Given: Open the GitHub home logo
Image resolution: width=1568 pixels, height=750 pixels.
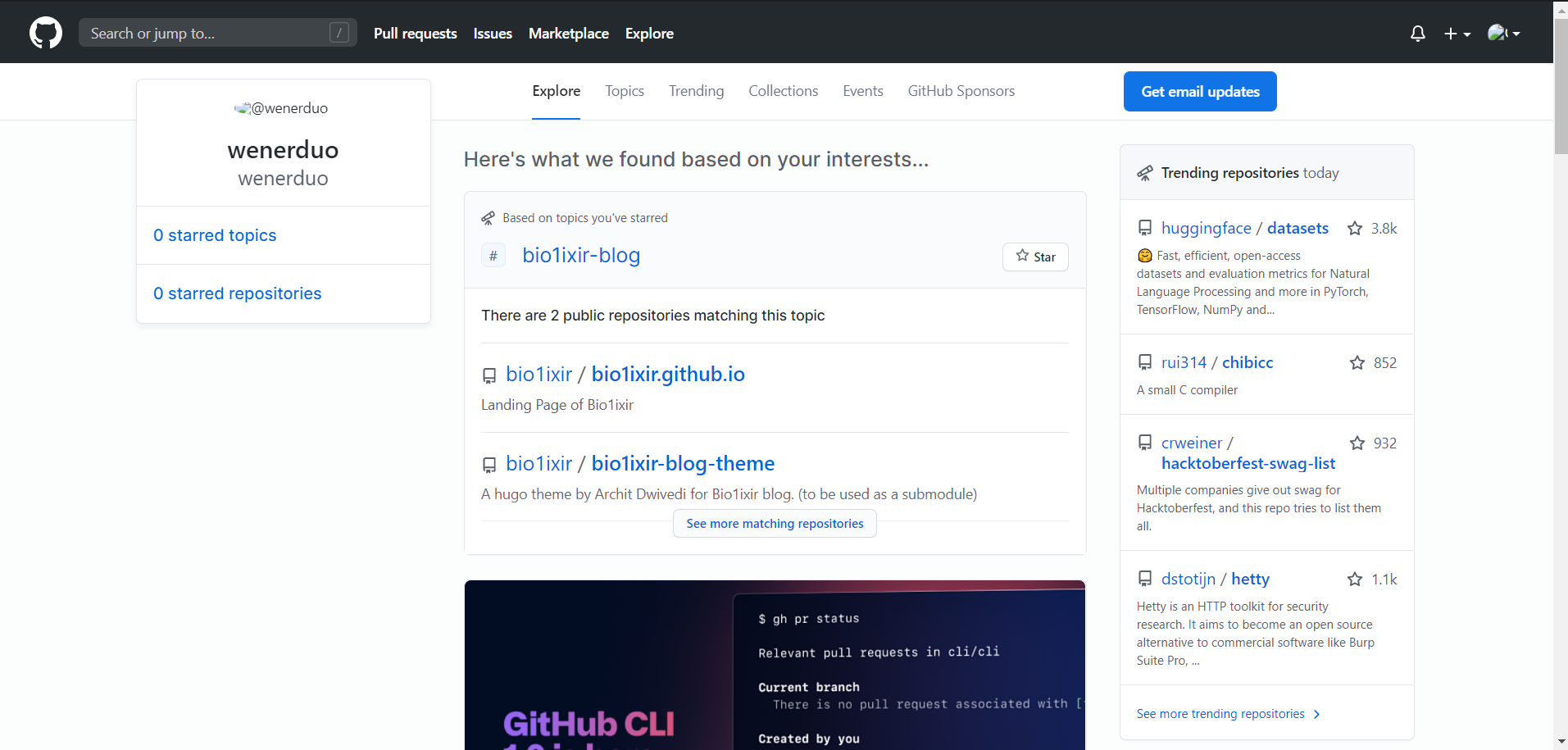Looking at the screenshot, I should click(46, 33).
